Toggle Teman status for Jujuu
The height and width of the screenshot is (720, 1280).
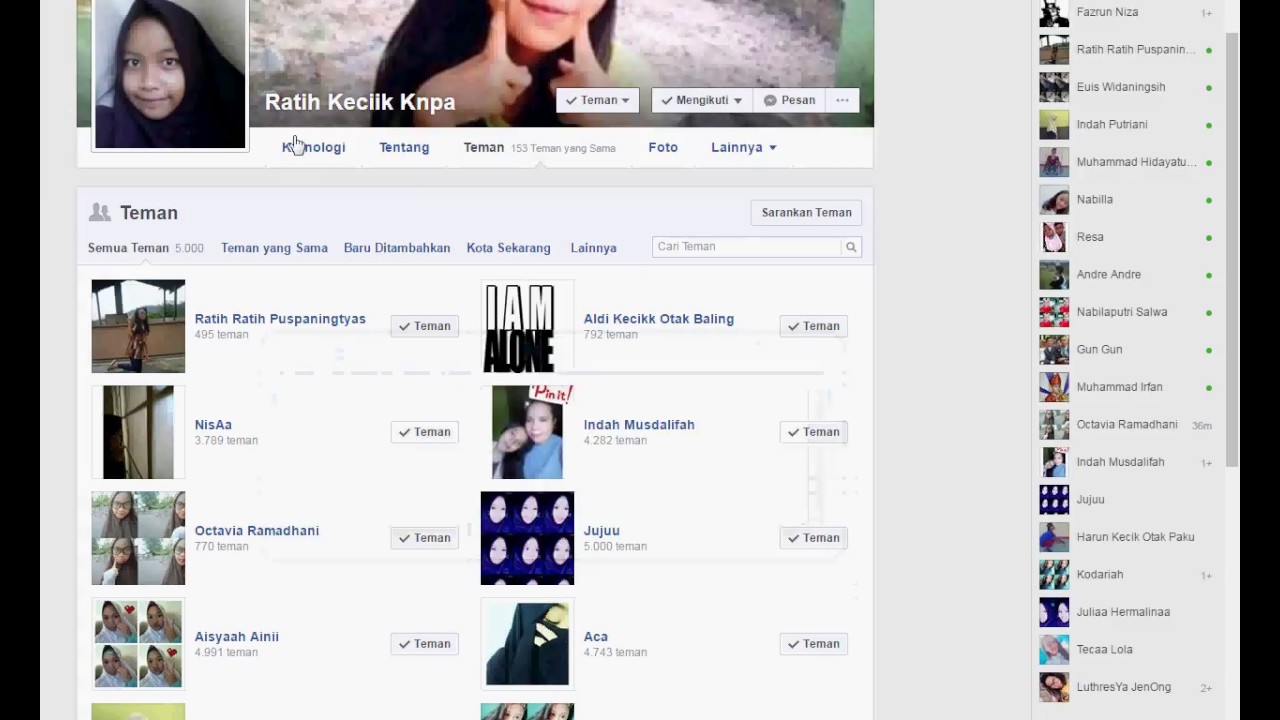pos(813,538)
